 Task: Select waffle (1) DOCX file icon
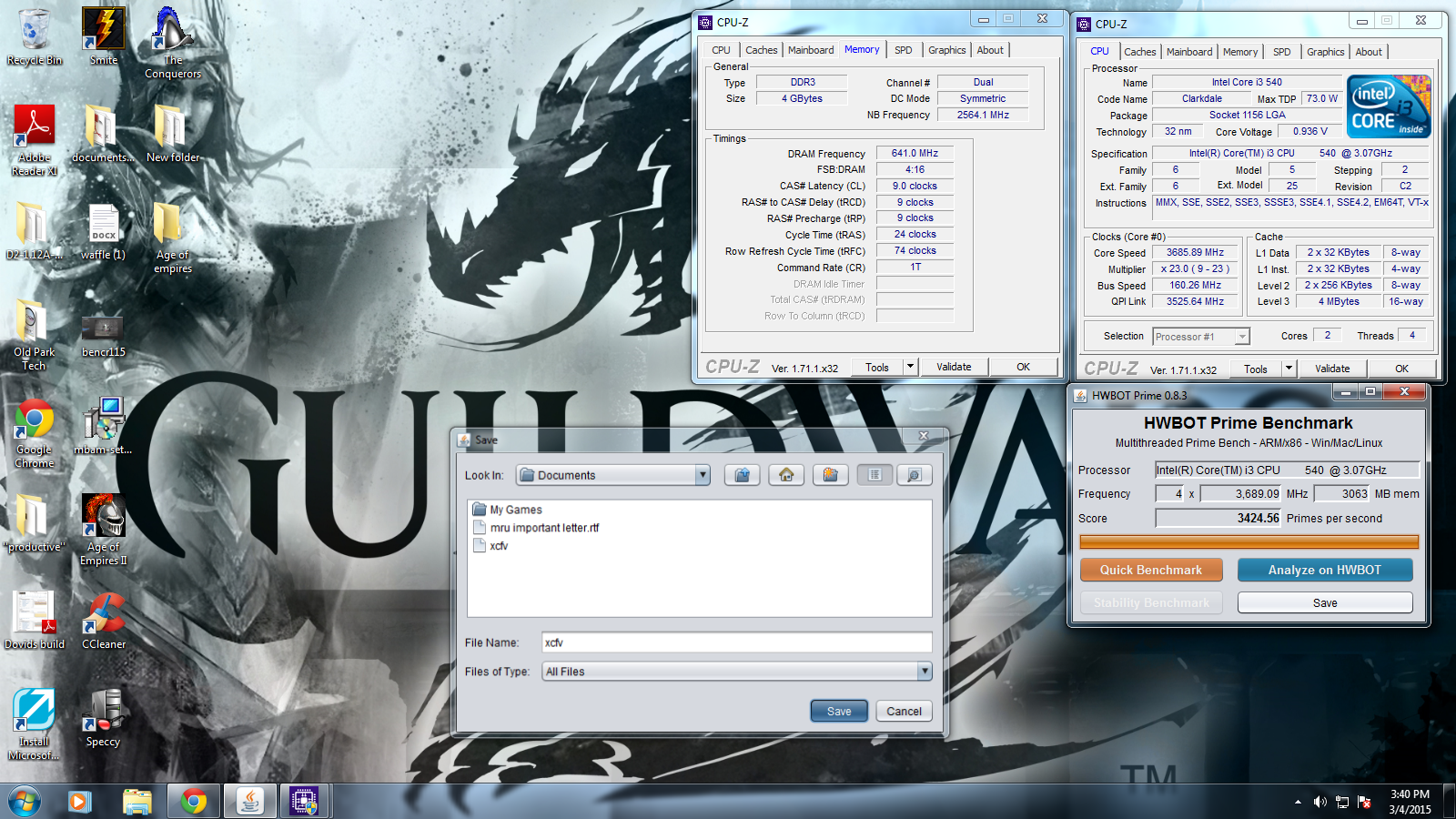pyautogui.click(x=104, y=231)
